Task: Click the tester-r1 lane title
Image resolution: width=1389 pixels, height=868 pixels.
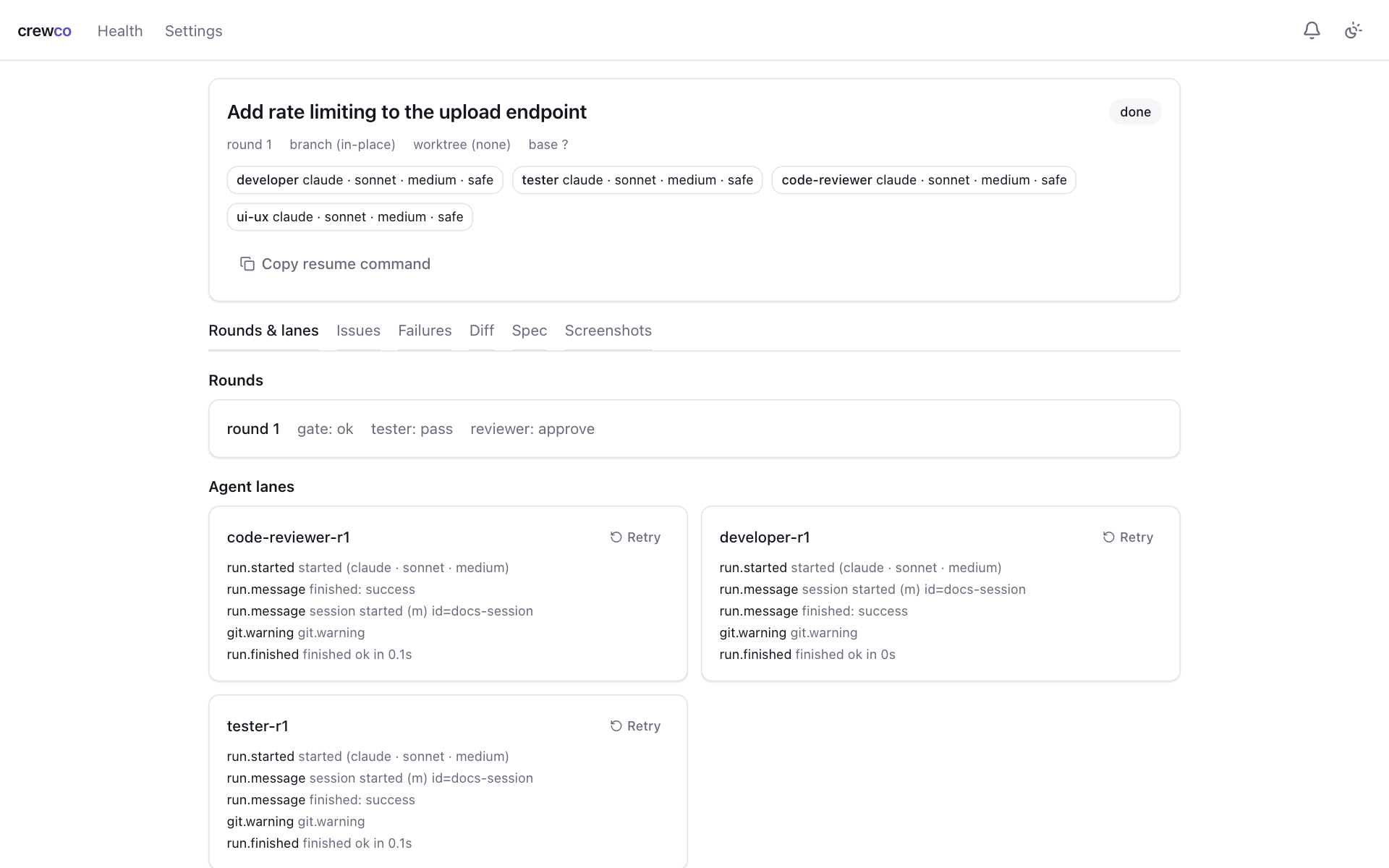Action: pos(258,726)
